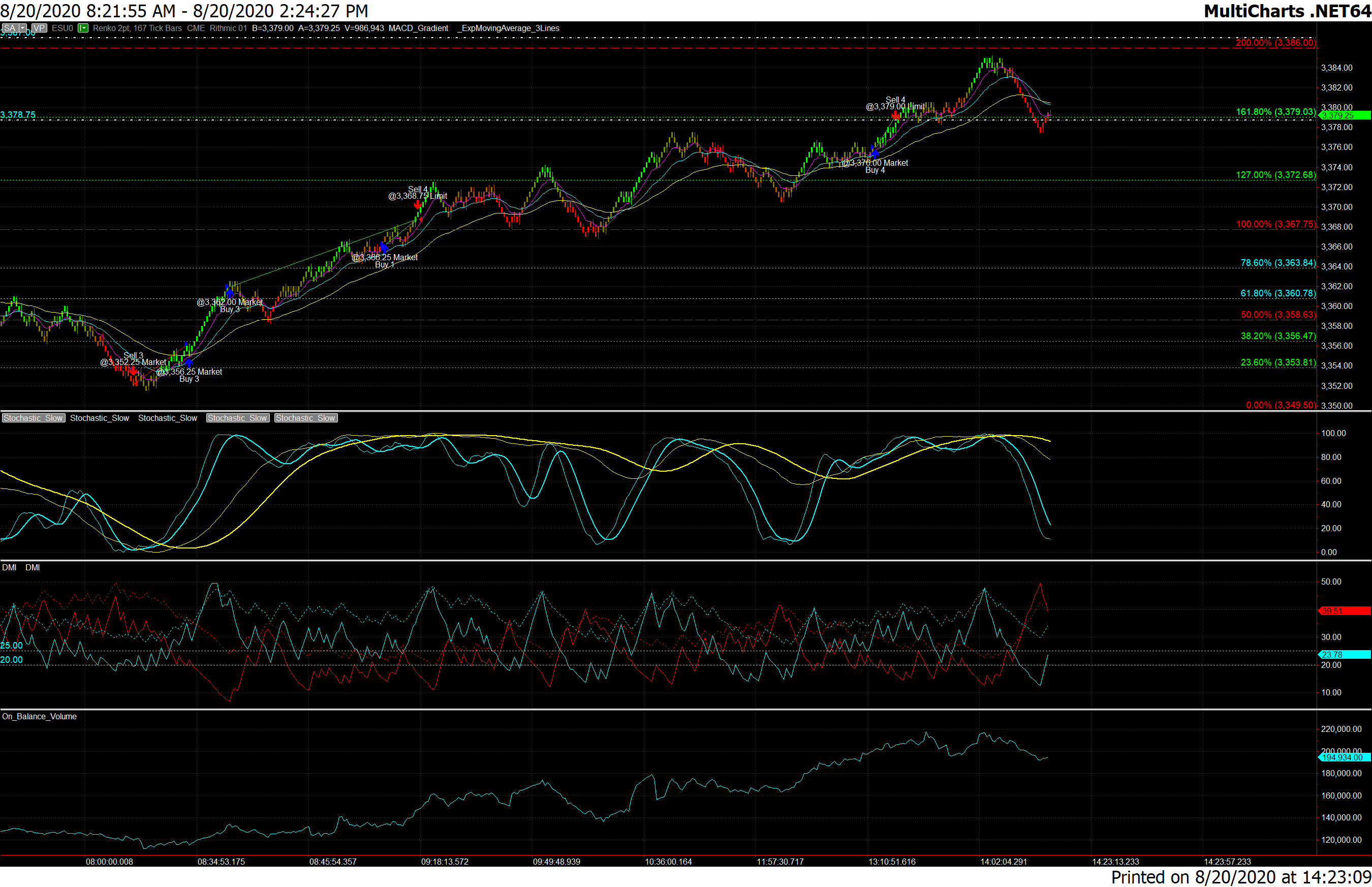The image size is (1372, 887).
Task: Click the 220,000.00 value on OBV scale
Action: click(1342, 729)
